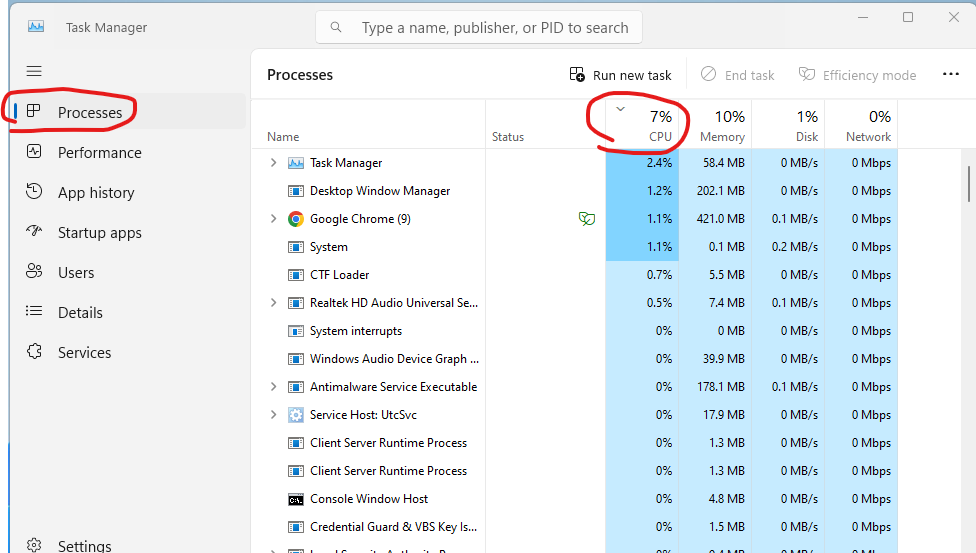Click the Users people icon
Viewport: 976px width, 553px height.
pyautogui.click(x=34, y=271)
